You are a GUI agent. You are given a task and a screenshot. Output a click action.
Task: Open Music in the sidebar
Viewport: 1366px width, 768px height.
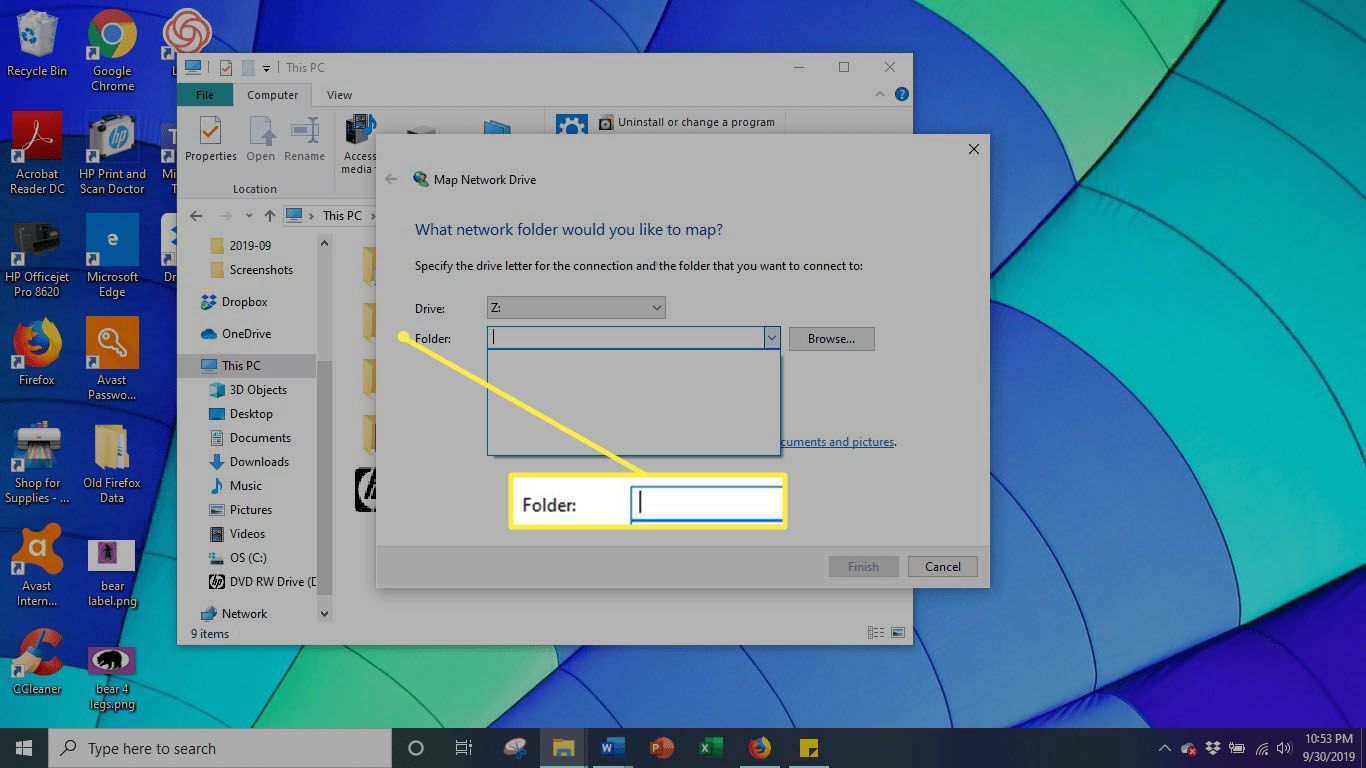[236, 485]
